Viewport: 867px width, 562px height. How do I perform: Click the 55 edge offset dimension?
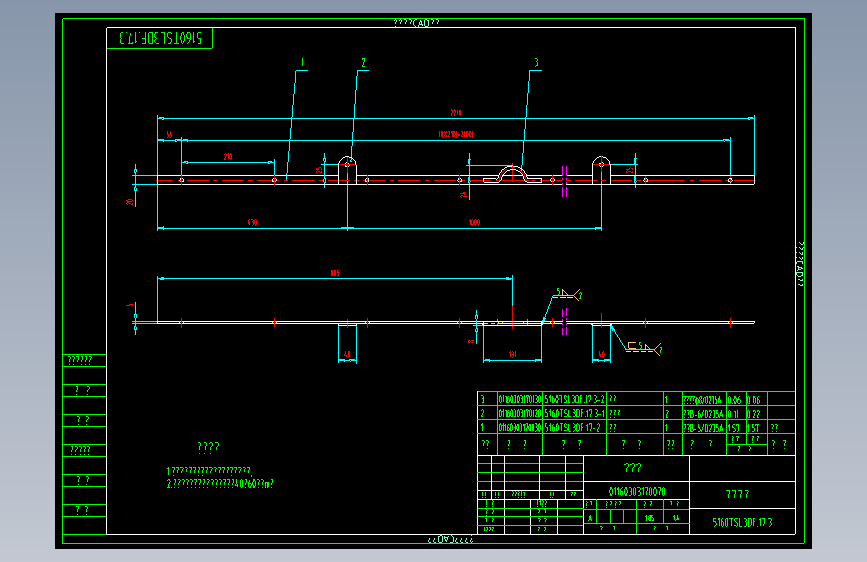pyautogui.click(x=169, y=134)
